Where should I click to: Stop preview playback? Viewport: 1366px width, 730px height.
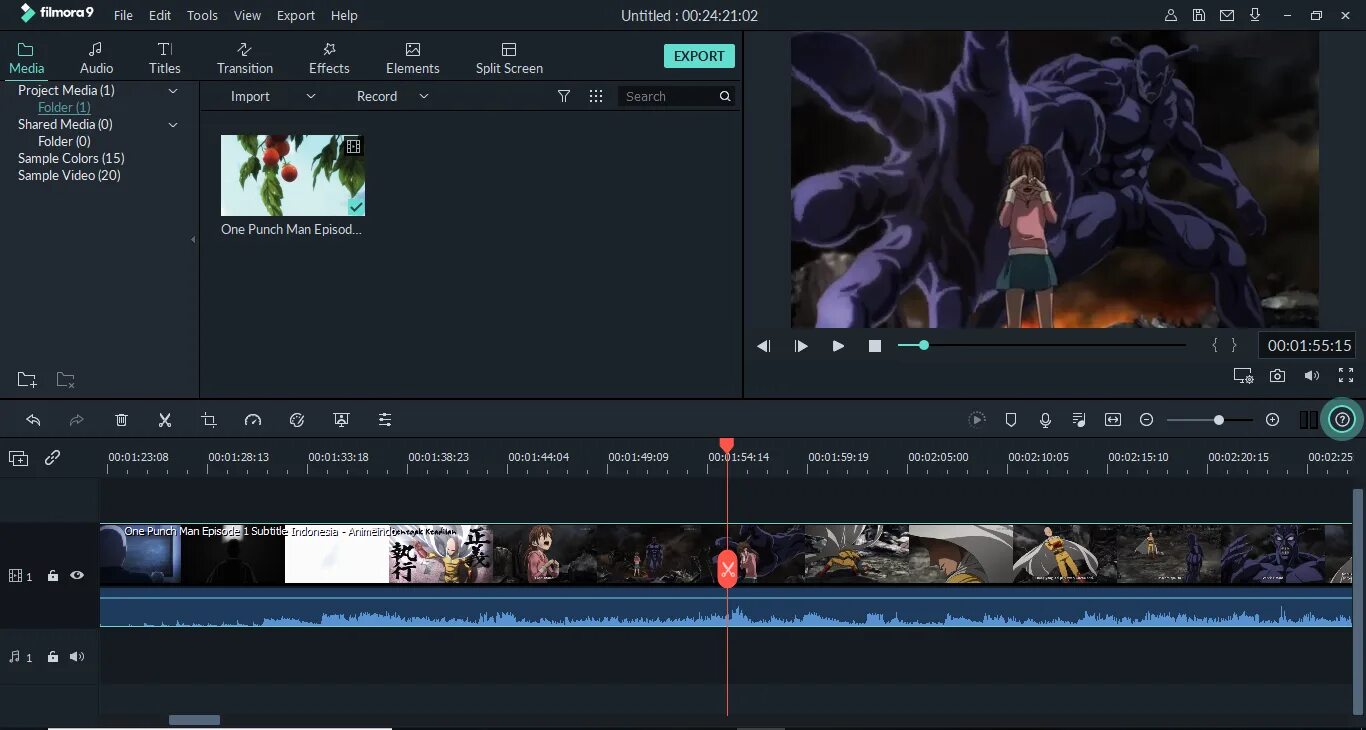click(875, 346)
